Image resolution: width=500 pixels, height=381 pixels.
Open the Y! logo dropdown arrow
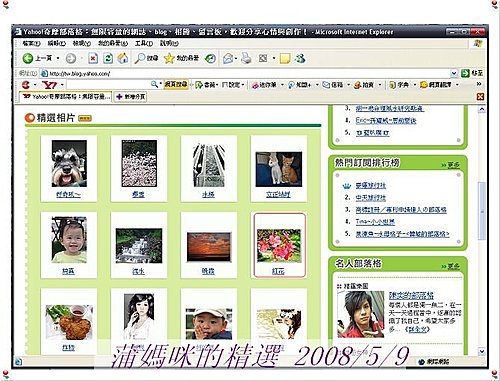point(62,85)
